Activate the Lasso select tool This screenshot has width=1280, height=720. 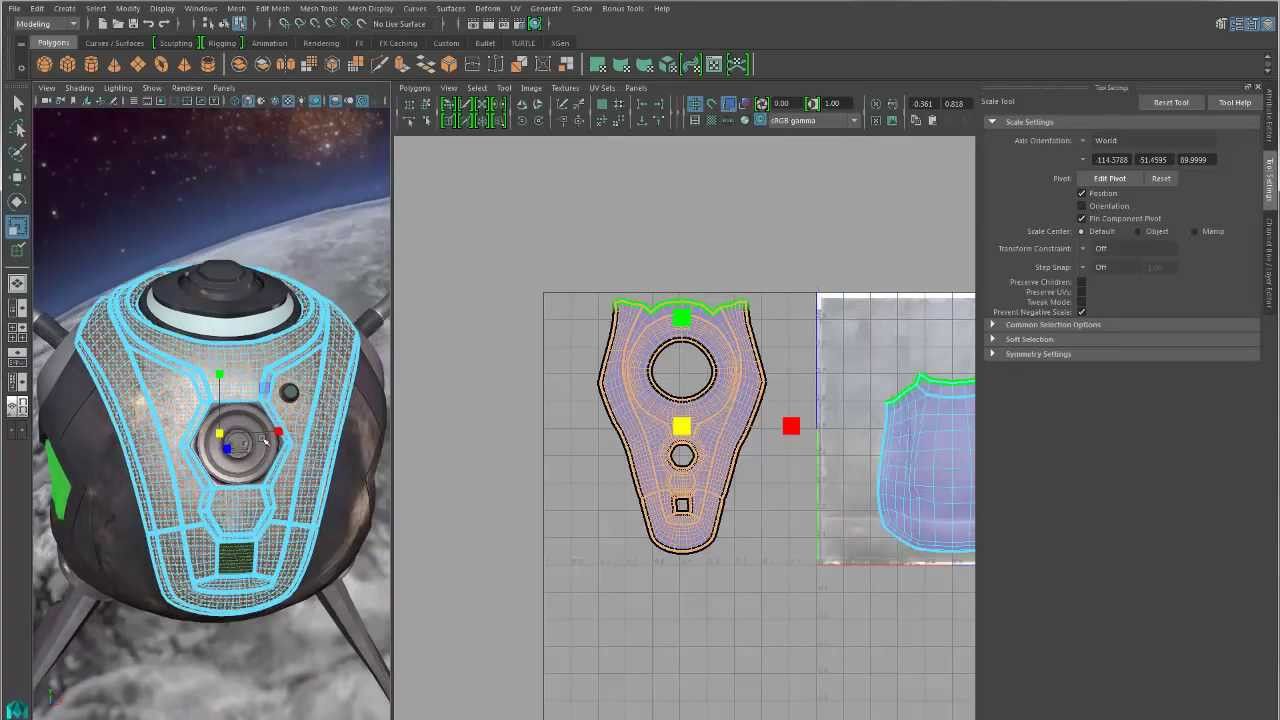pyautogui.click(x=17, y=129)
